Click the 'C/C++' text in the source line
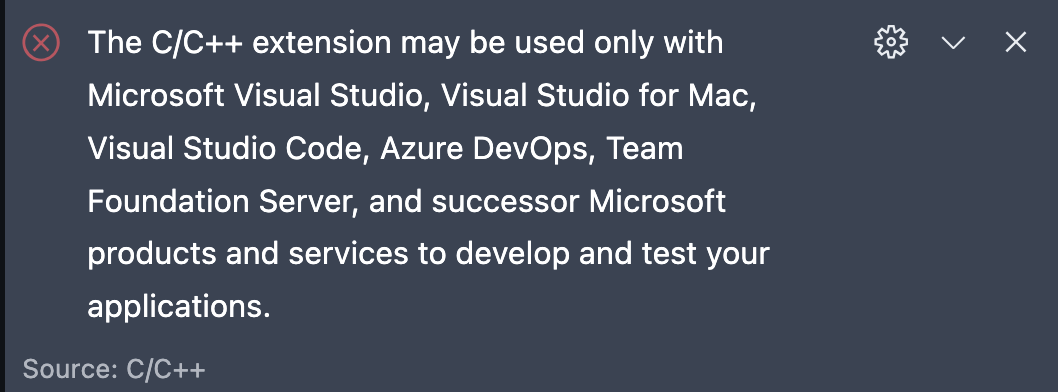This screenshot has height=392, width=1058. coord(166,369)
